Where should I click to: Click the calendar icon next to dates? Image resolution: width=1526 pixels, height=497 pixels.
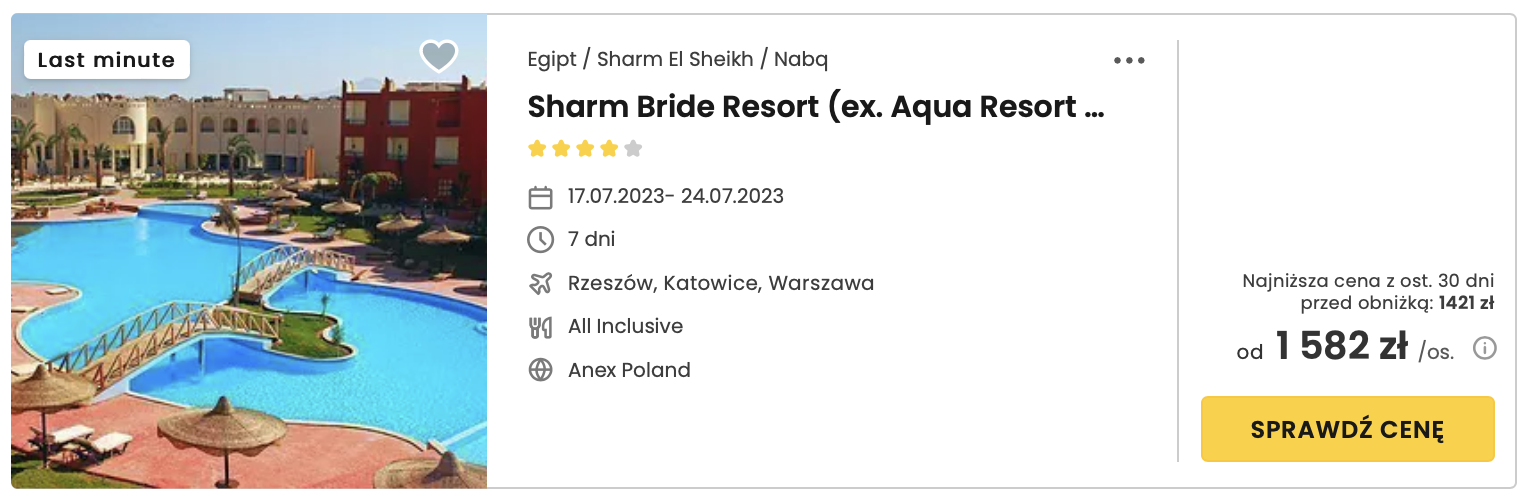[540, 197]
